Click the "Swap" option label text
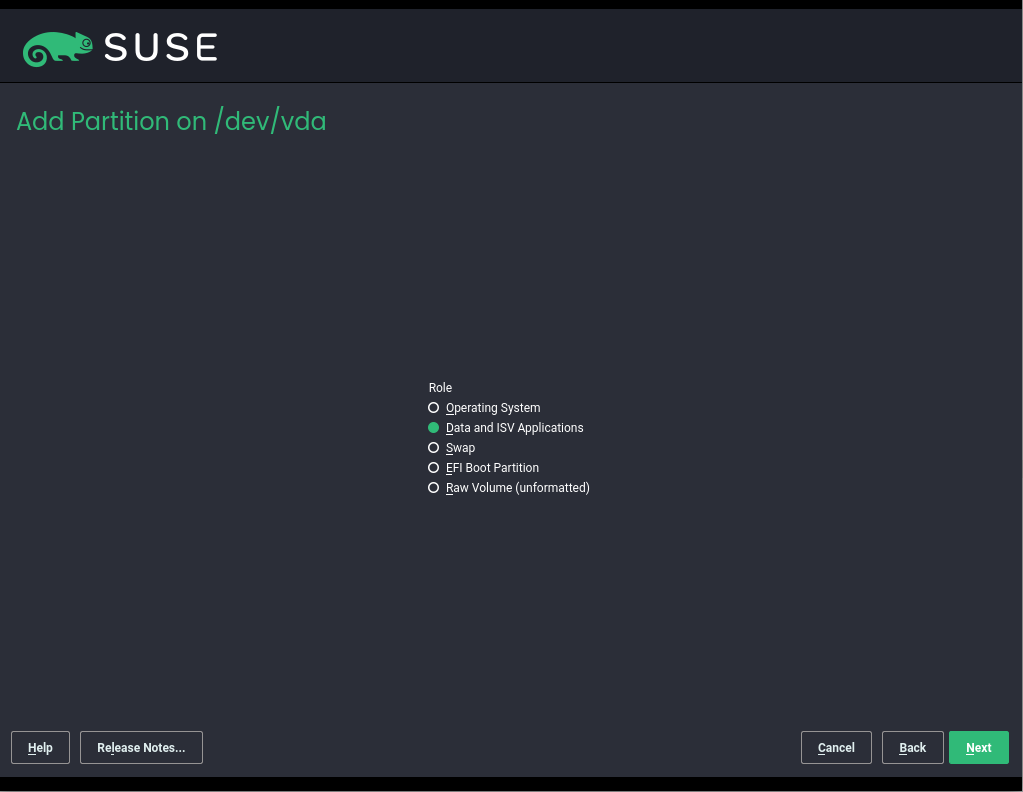This screenshot has width=1023, height=792. tap(461, 448)
